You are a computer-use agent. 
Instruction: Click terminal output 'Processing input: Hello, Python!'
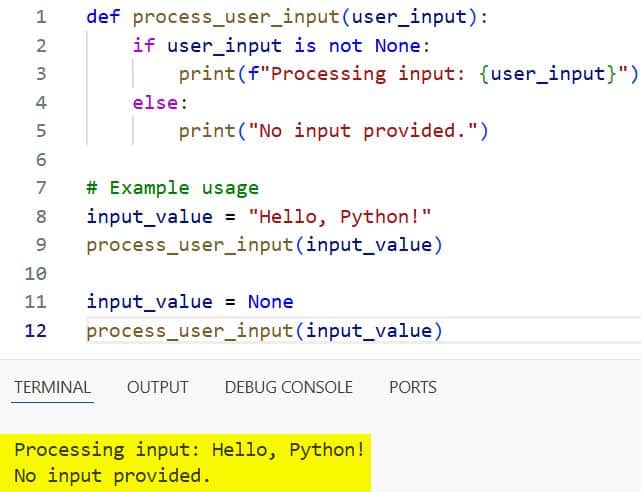pos(189,450)
